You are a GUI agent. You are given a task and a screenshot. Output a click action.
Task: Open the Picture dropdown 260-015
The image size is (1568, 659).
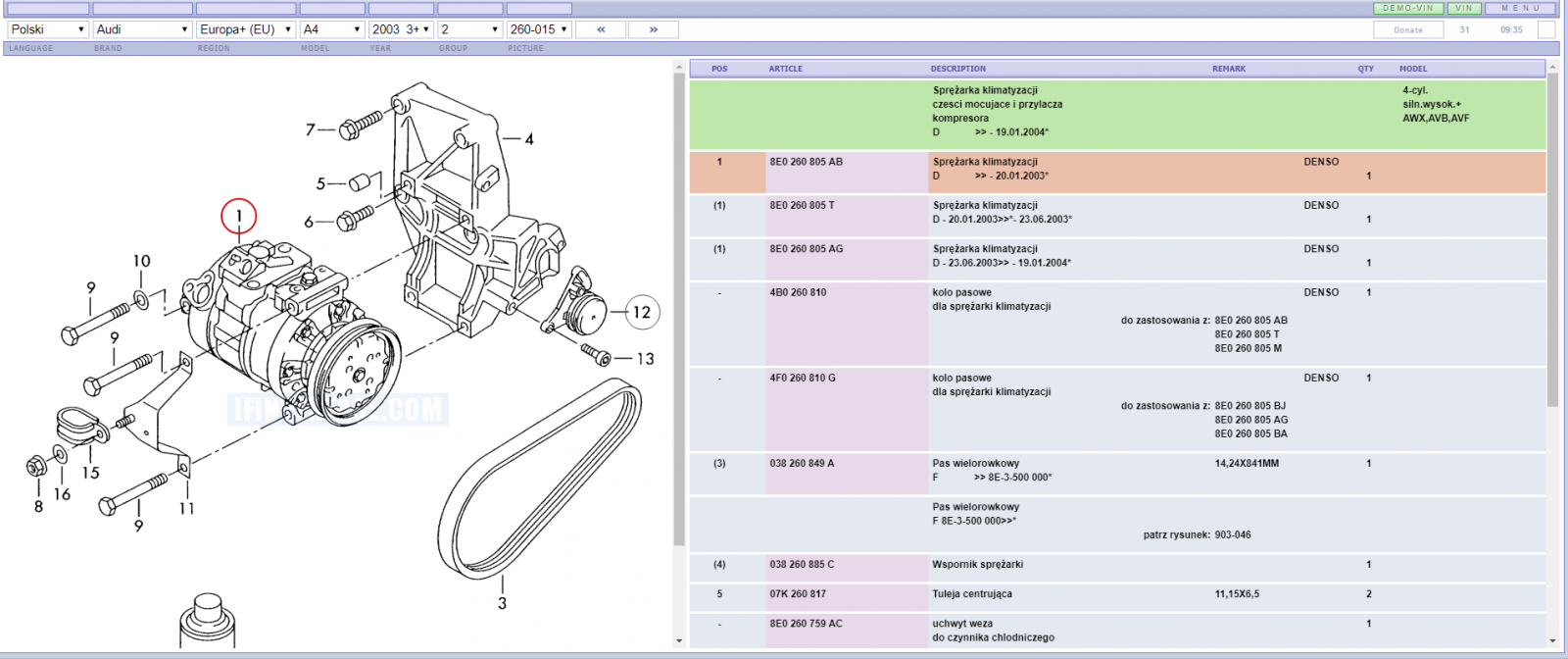pos(539,29)
